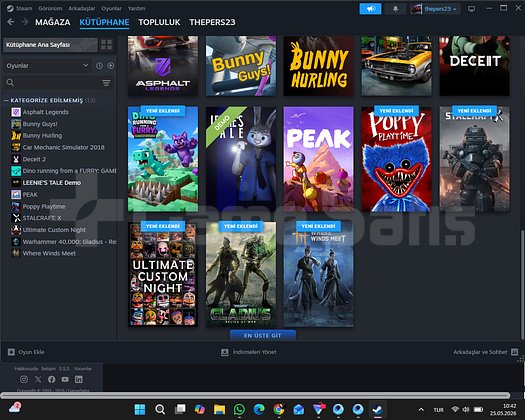Open Google Chrome from the taskbar
525x420 pixels.
click(279, 409)
